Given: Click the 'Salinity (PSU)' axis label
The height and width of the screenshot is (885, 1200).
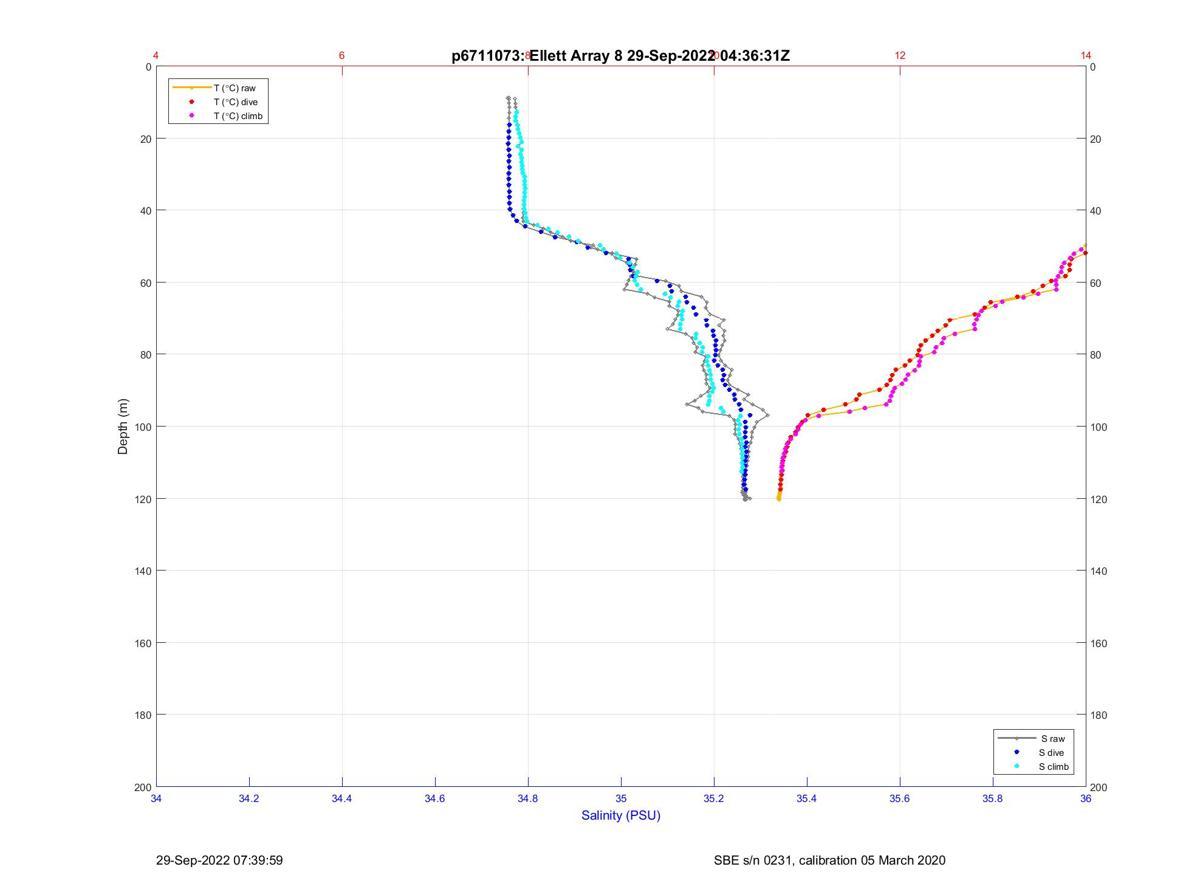Looking at the screenshot, I should [x=621, y=815].
